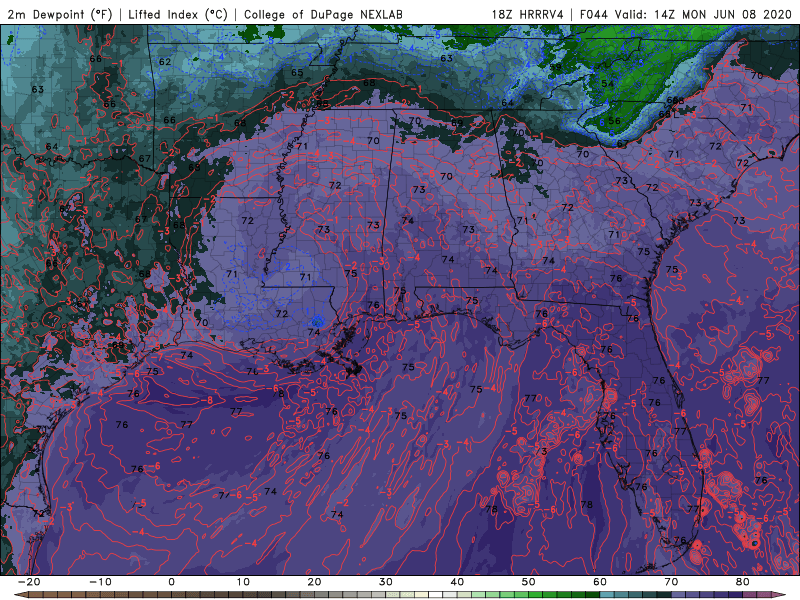This screenshot has height=600, width=800.
Task: Click the '-8' lifted index contour label
Action: point(207,401)
